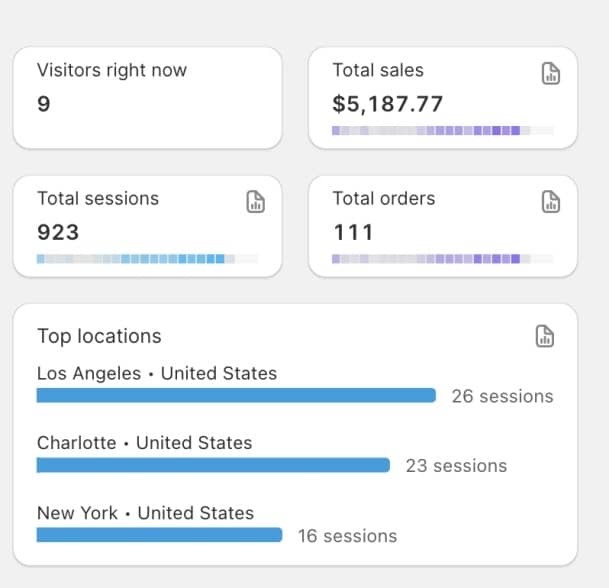The width and height of the screenshot is (609, 588).
Task: Open the Total sessions report icon
Action: (256, 201)
